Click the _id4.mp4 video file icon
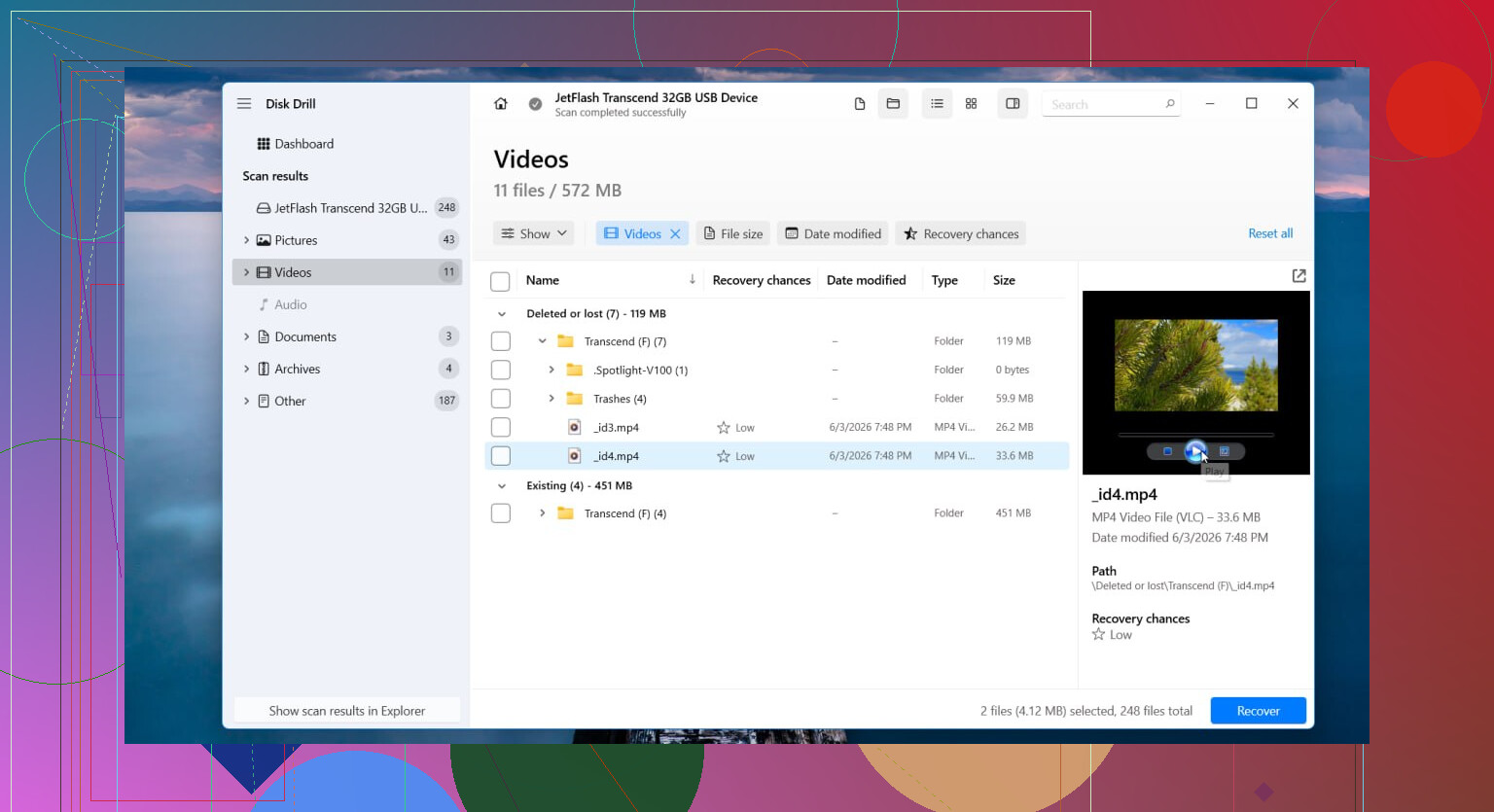This screenshot has width=1494, height=812. (x=575, y=456)
